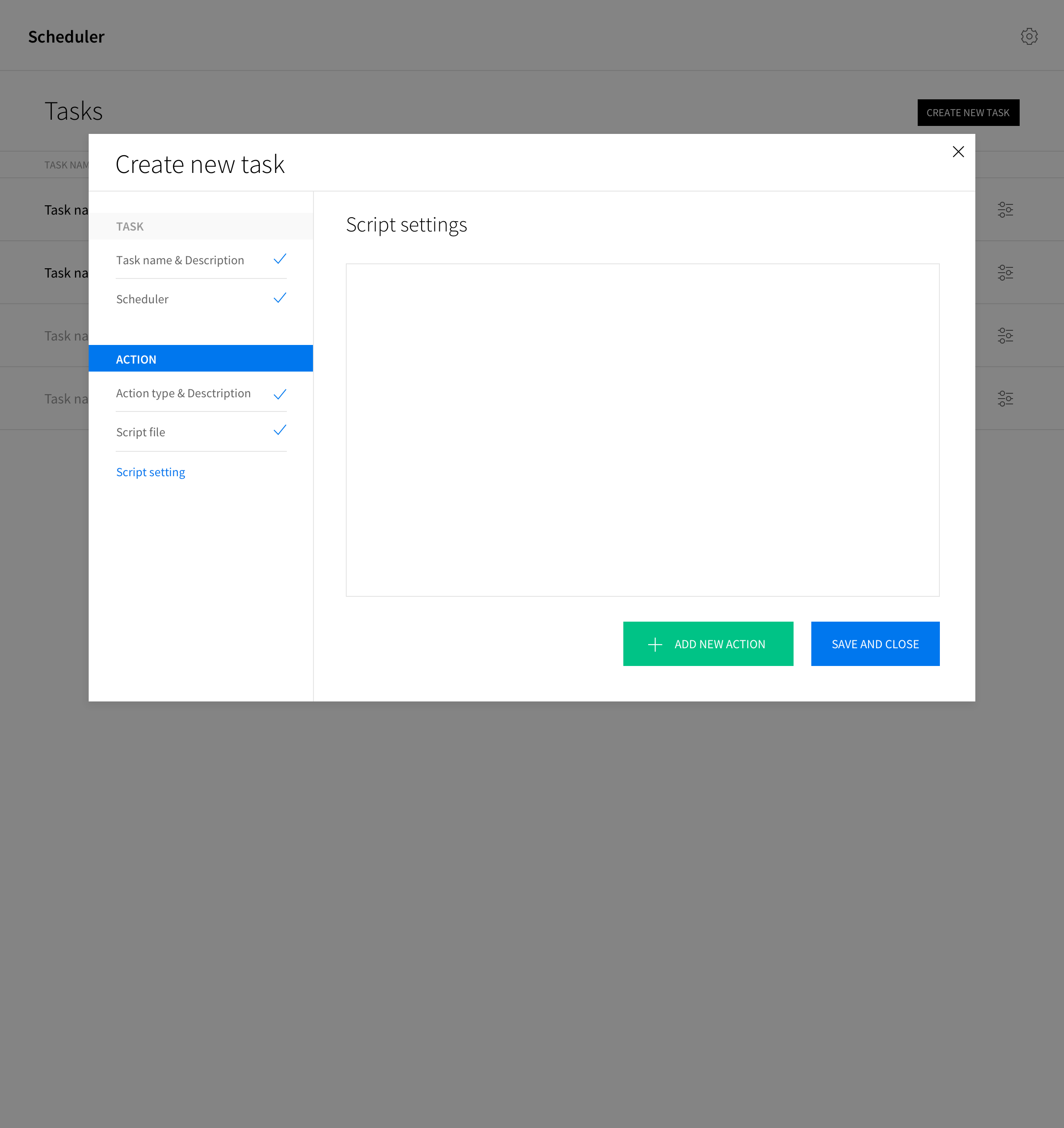Click the Scheduler checkmark icon
Screen dimensions: 1064x1128
(280, 297)
